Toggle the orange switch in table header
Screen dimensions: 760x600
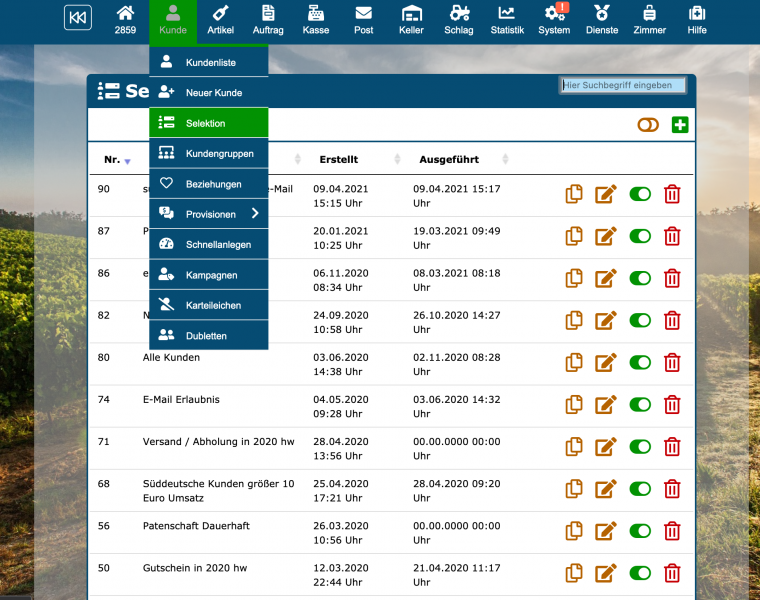pos(648,125)
